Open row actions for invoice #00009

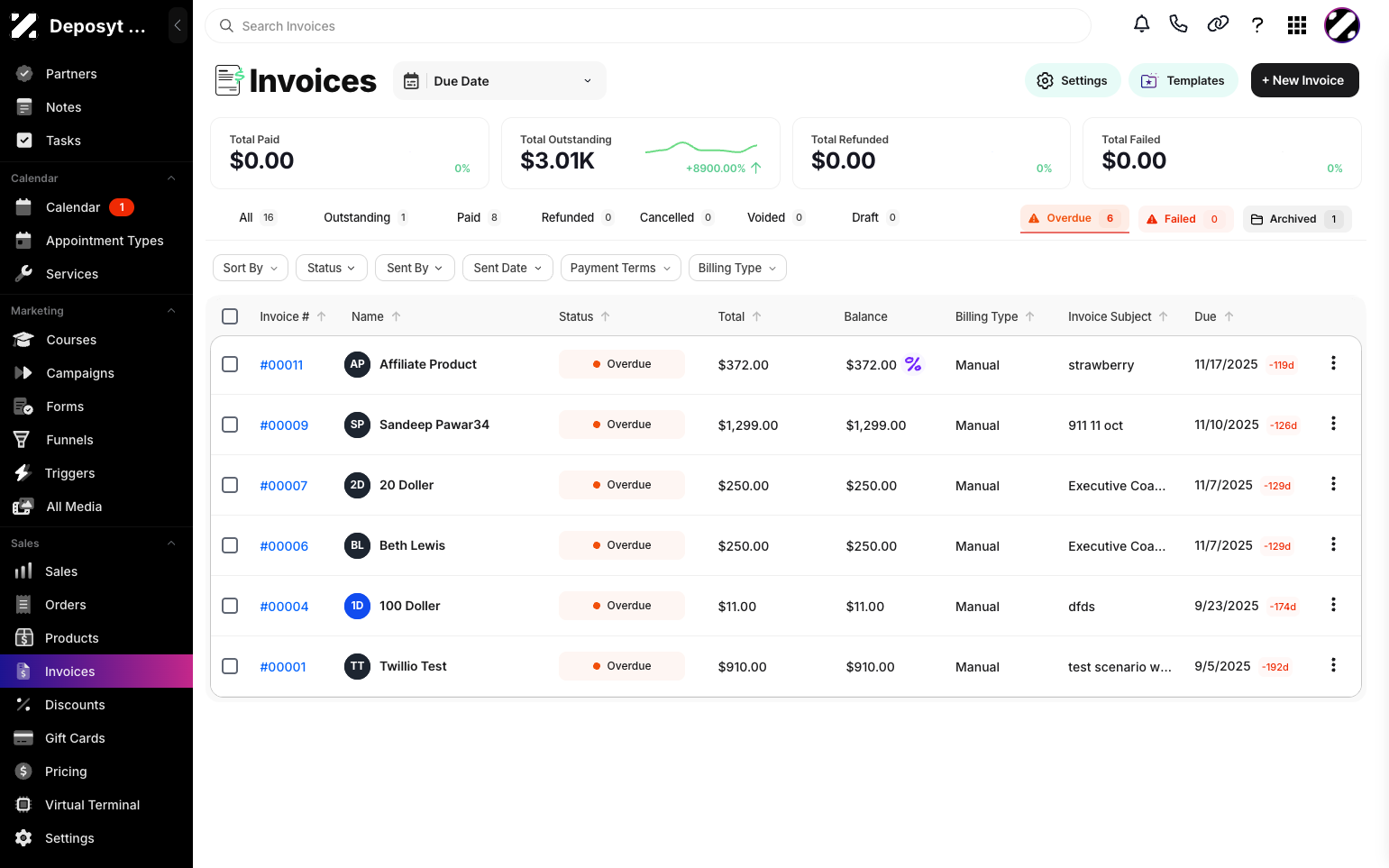(x=1333, y=424)
